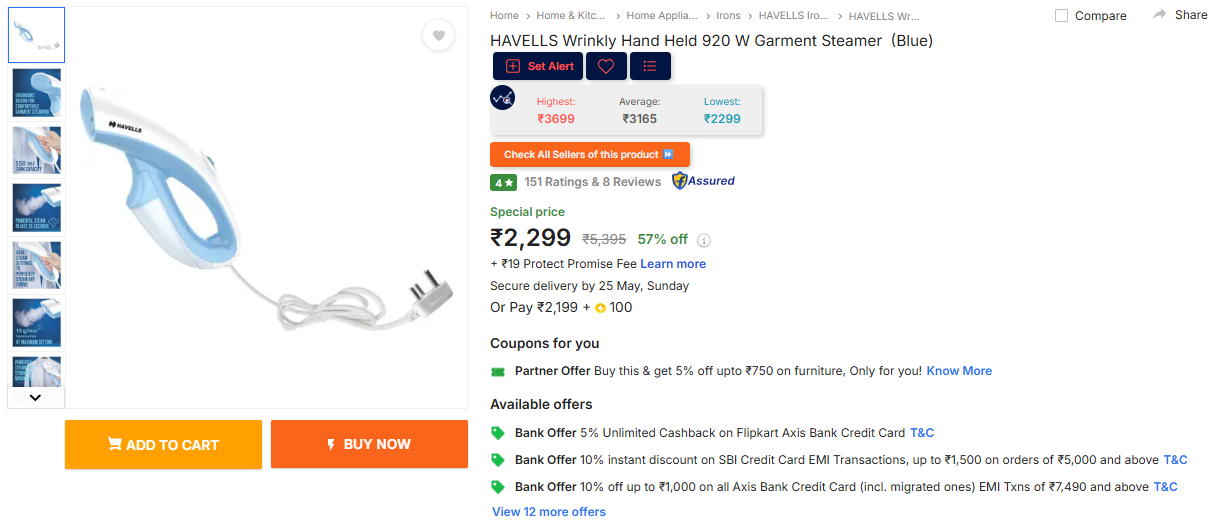The image size is (1215, 525).
Task: Click the info icon beside 57% off
Action: pos(704,240)
